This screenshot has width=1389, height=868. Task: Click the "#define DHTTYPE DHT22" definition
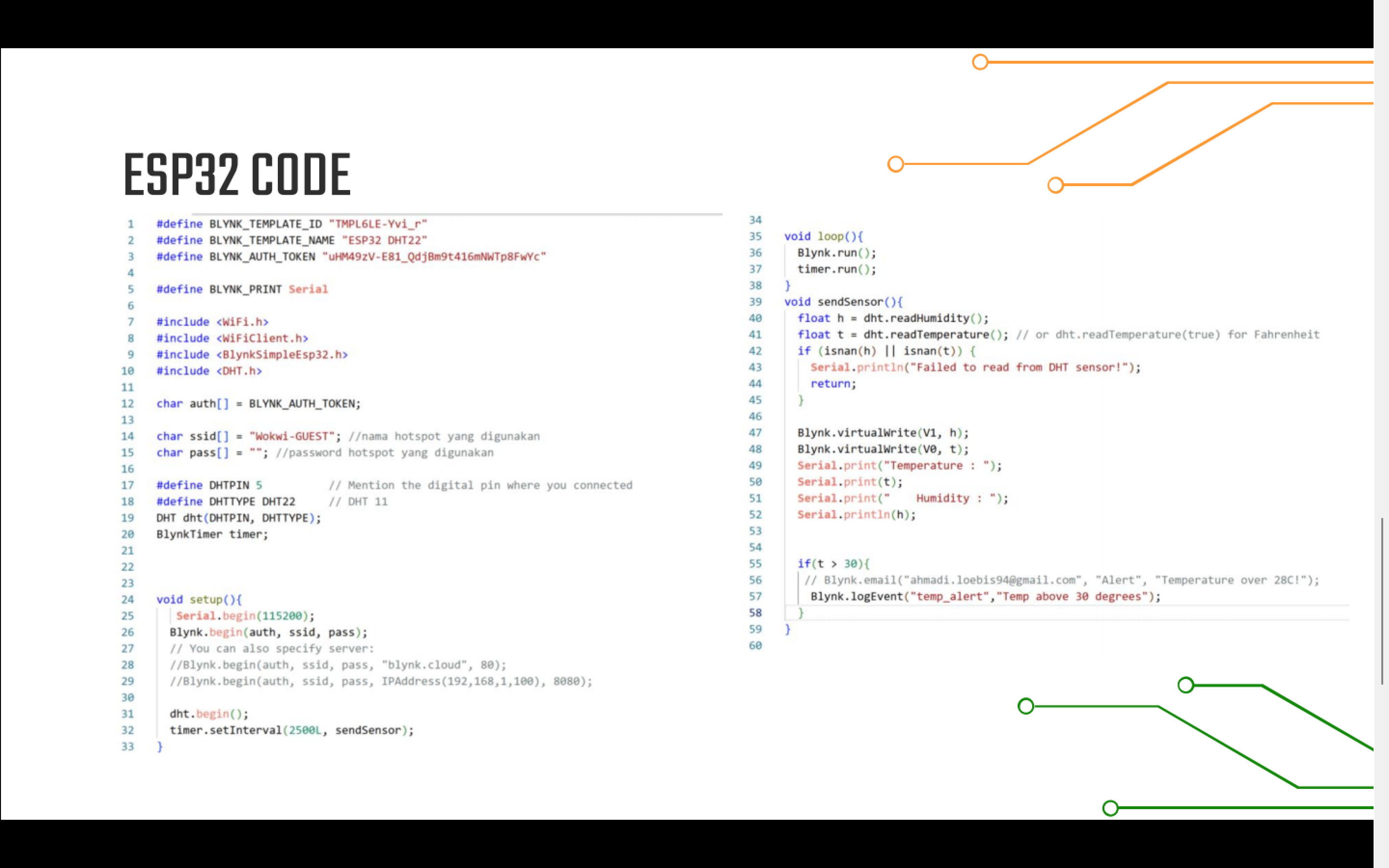pos(226,502)
